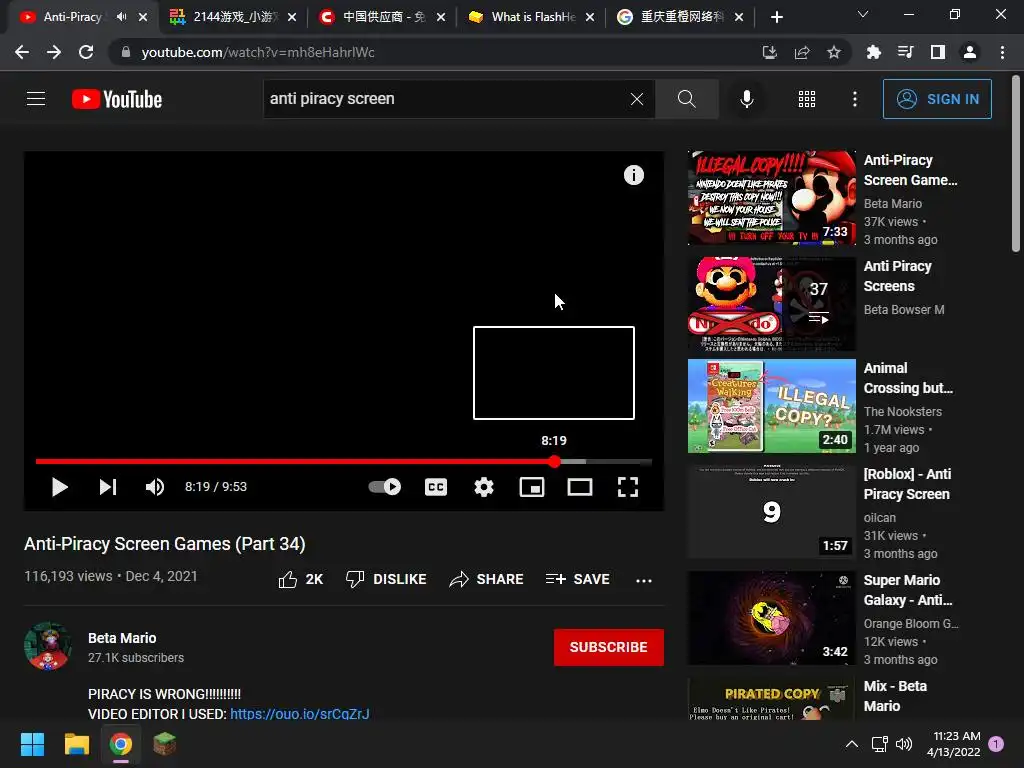Click the youtube.com address bar URL
The height and width of the screenshot is (768, 1024).
pyautogui.click(x=258, y=52)
